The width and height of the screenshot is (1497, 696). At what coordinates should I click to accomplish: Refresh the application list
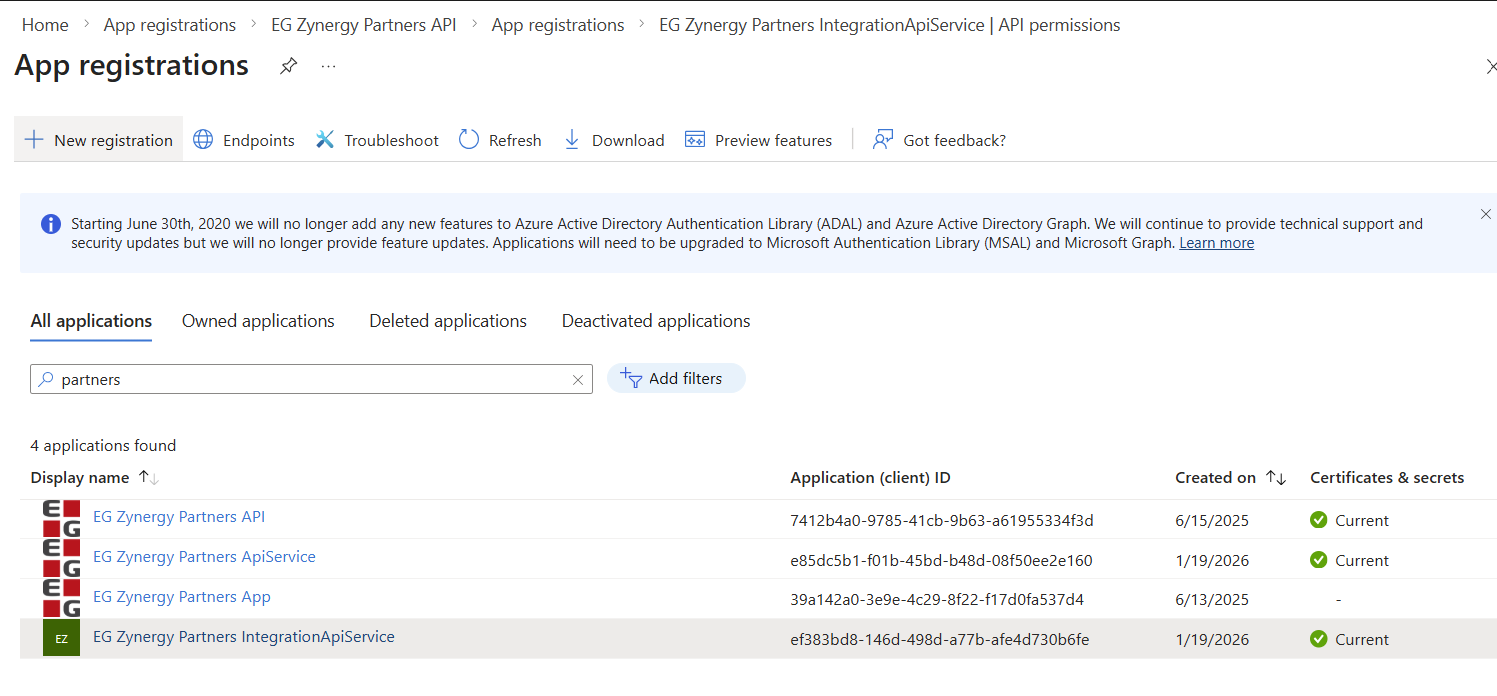[x=500, y=140]
